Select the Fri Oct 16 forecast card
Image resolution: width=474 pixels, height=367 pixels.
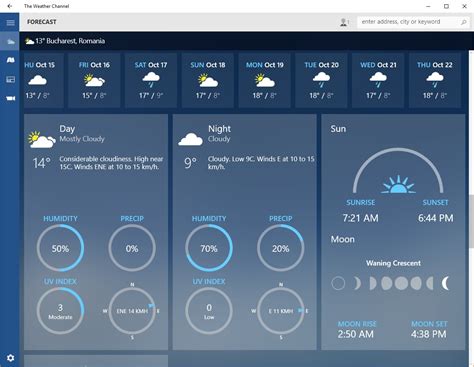click(94, 80)
